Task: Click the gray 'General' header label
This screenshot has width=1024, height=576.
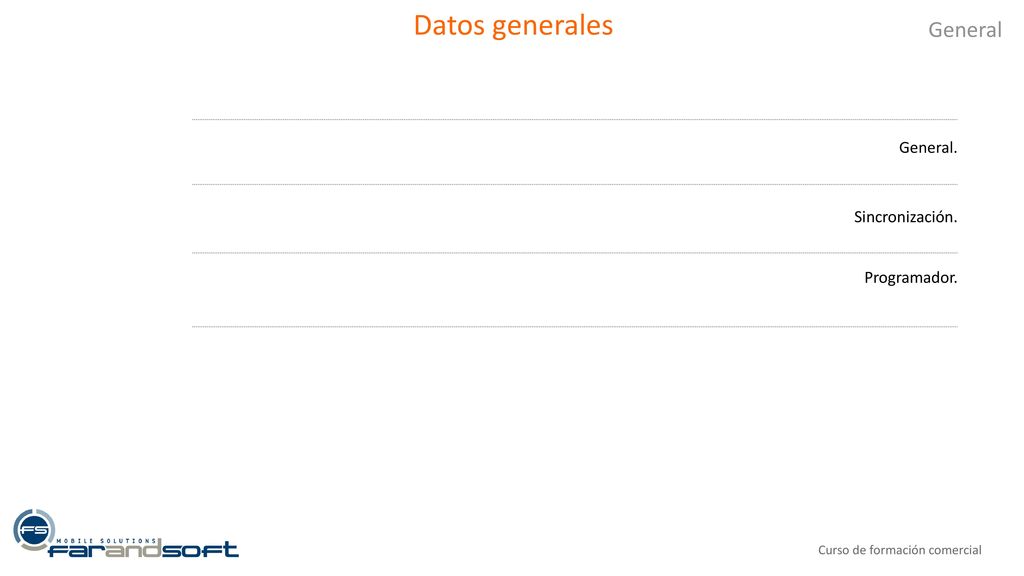Action: (x=965, y=29)
